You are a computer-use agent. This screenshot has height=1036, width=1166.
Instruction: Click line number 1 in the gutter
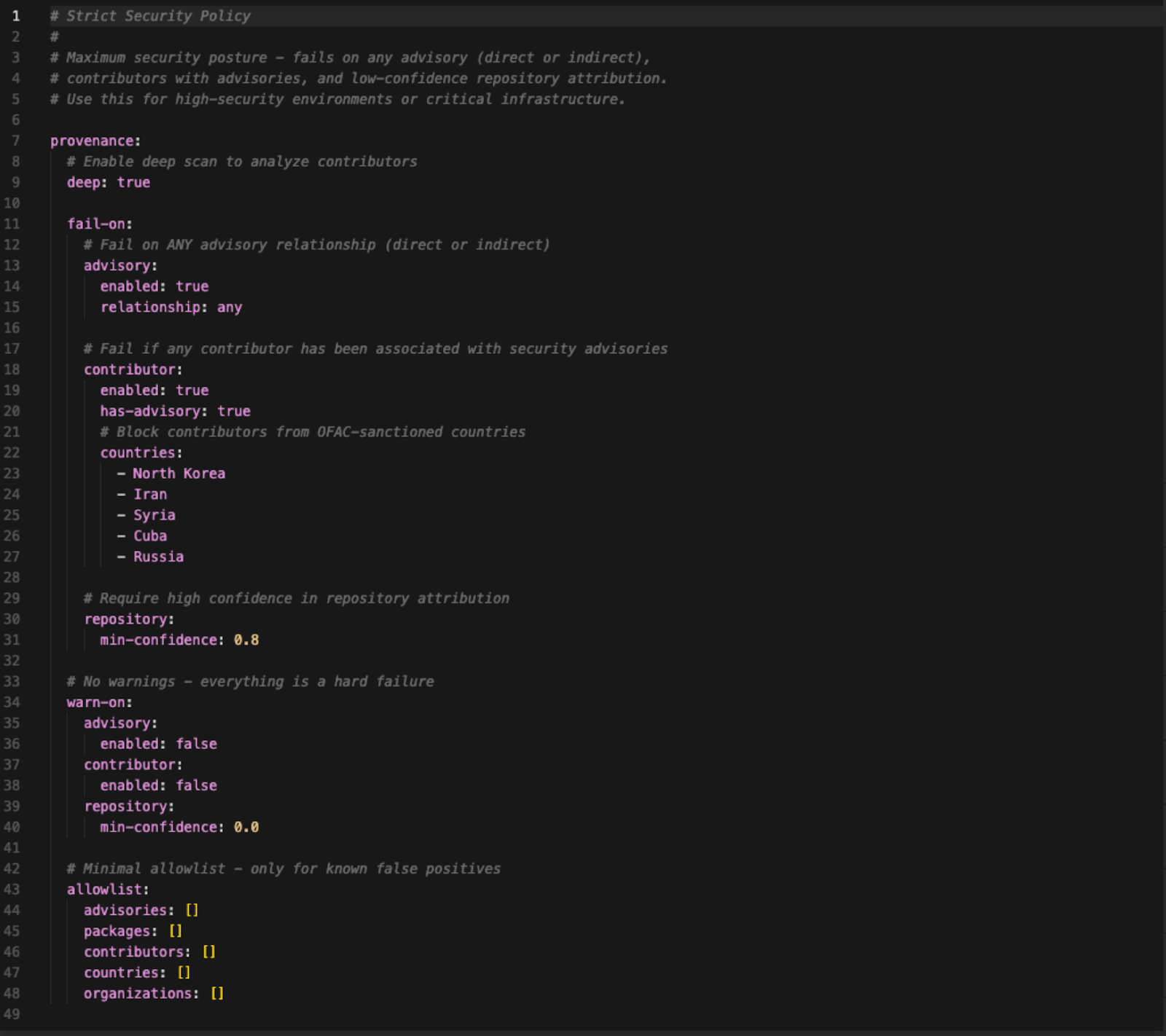coord(16,16)
